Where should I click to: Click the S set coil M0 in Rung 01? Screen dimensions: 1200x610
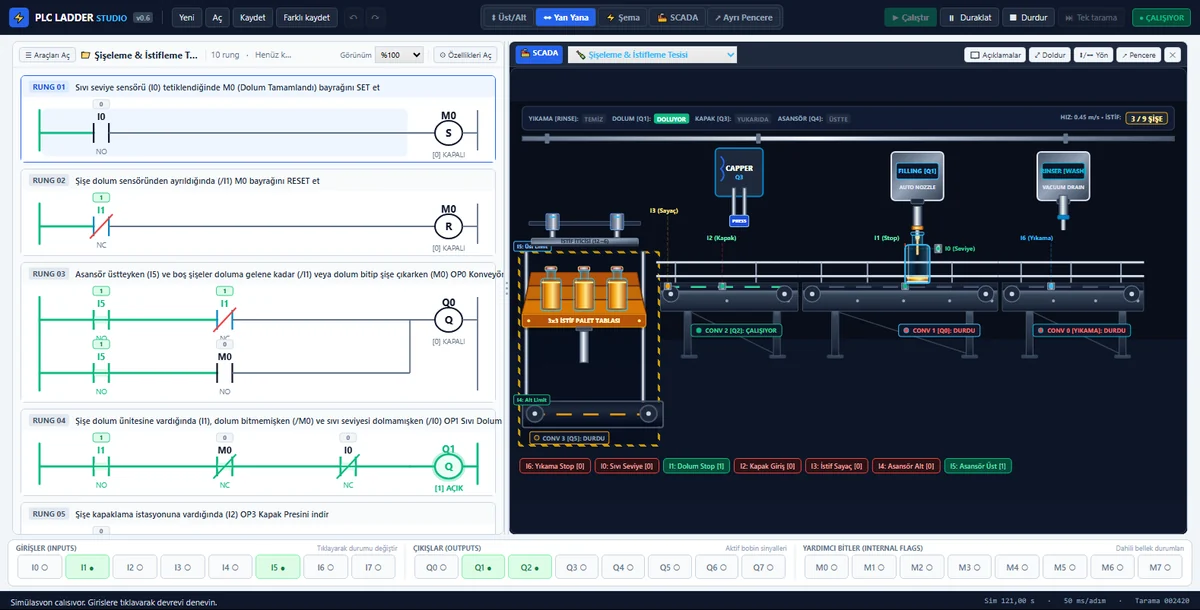click(x=448, y=133)
